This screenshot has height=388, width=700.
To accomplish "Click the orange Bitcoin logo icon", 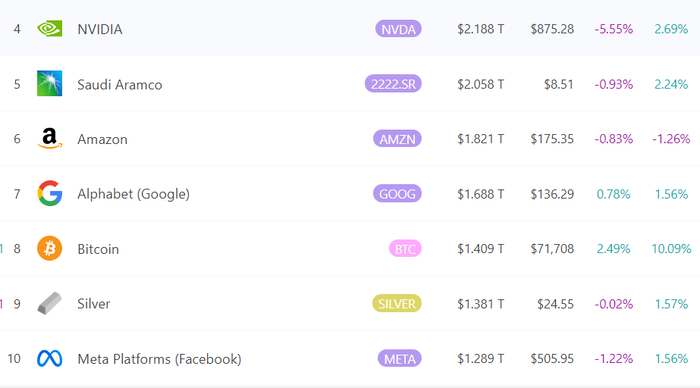I will click(x=50, y=248).
